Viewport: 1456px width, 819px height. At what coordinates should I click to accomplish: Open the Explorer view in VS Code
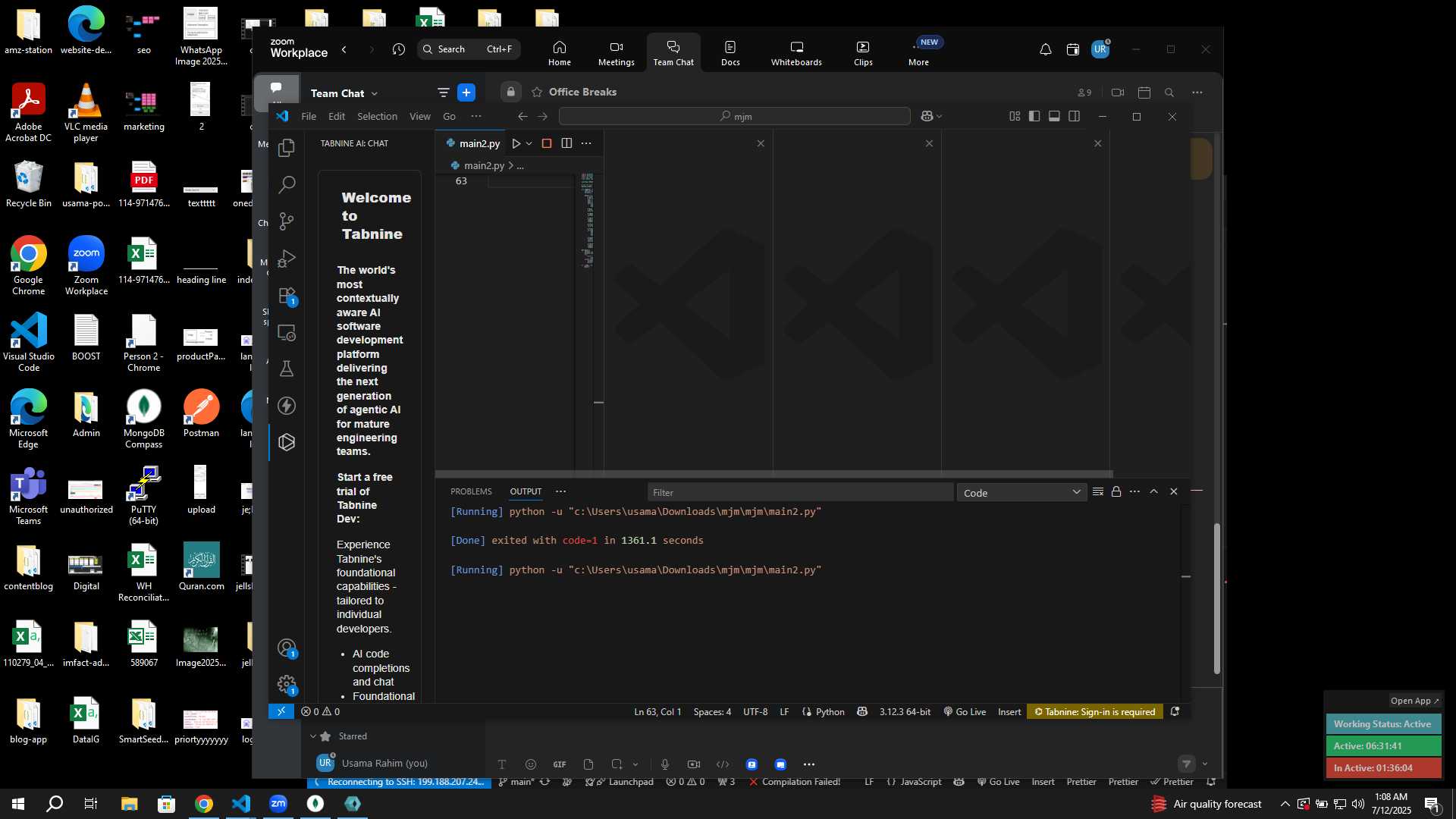click(x=287, y=148)
